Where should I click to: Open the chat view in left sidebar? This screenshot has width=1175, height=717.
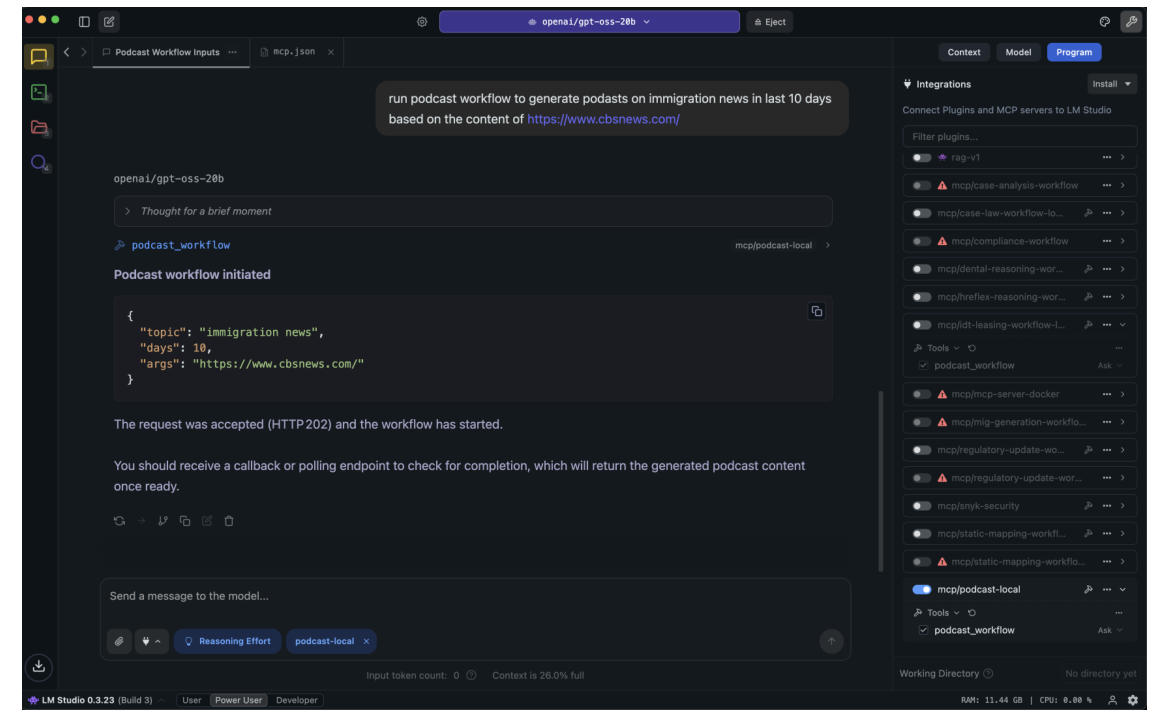click(38, 56)
